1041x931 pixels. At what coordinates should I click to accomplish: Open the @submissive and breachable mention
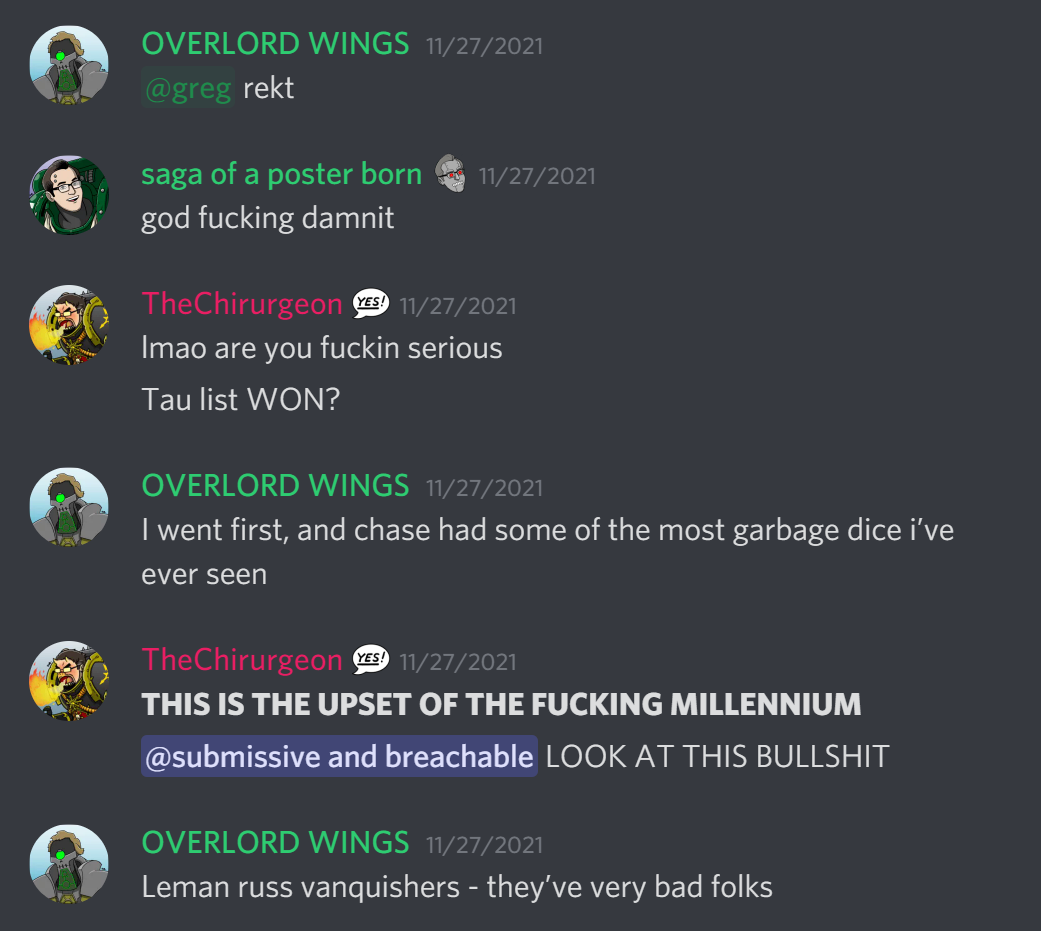pyautogui.click(x=339, y=756)
